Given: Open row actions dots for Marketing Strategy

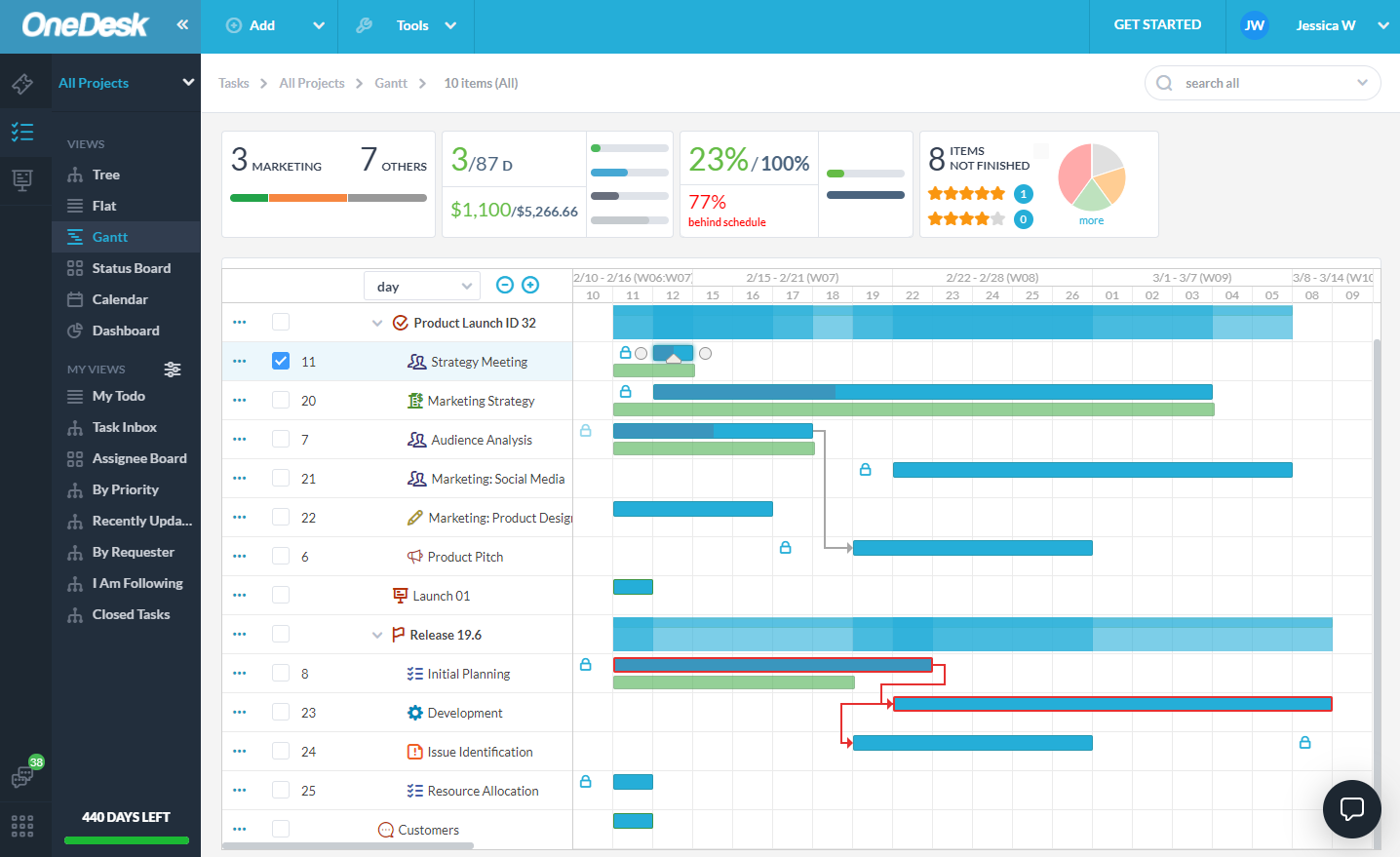Looking at the screenshot, I should point(240,400).
